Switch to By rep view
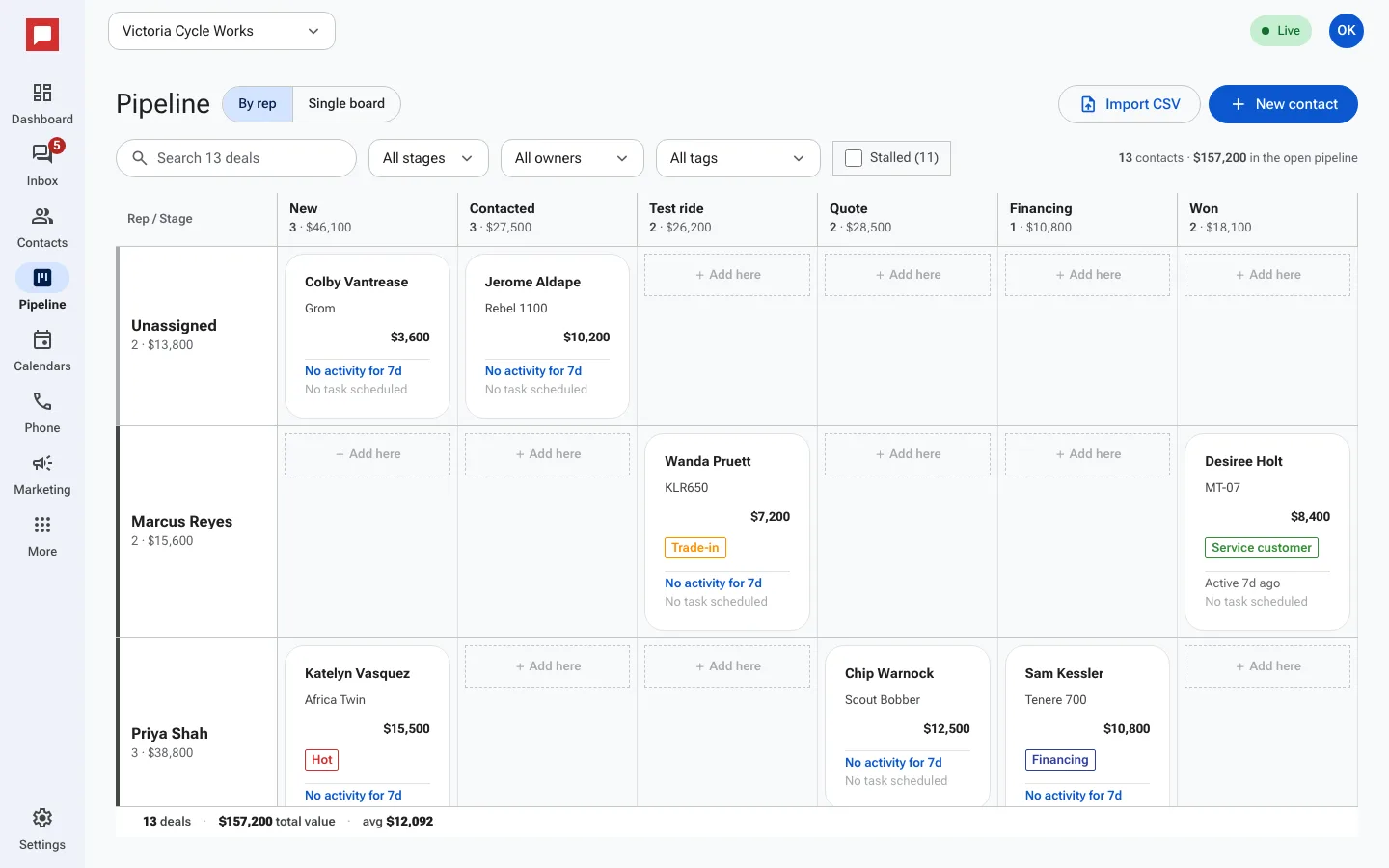Image resolution: width=1389 pixels, height=868 pixels. click(258, 104)
